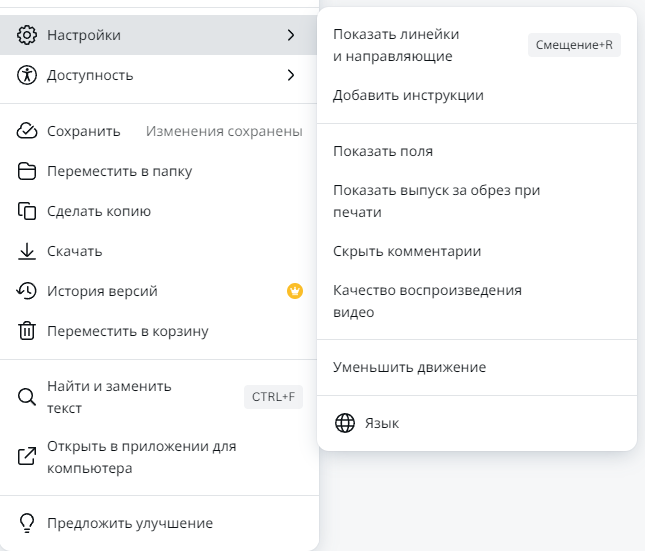
Task: Select Добавить инструкции menu entry
Action: tap(408, 95)
